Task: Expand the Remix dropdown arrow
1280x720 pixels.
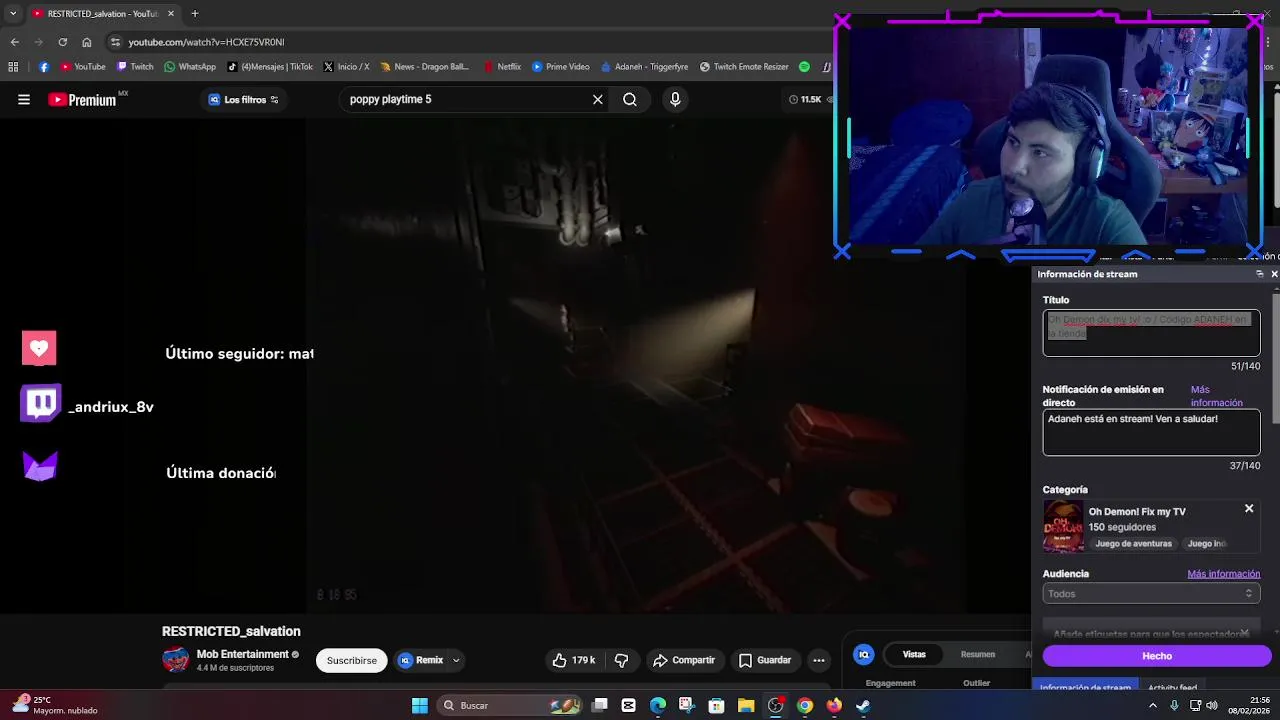Action: [456, 660]
